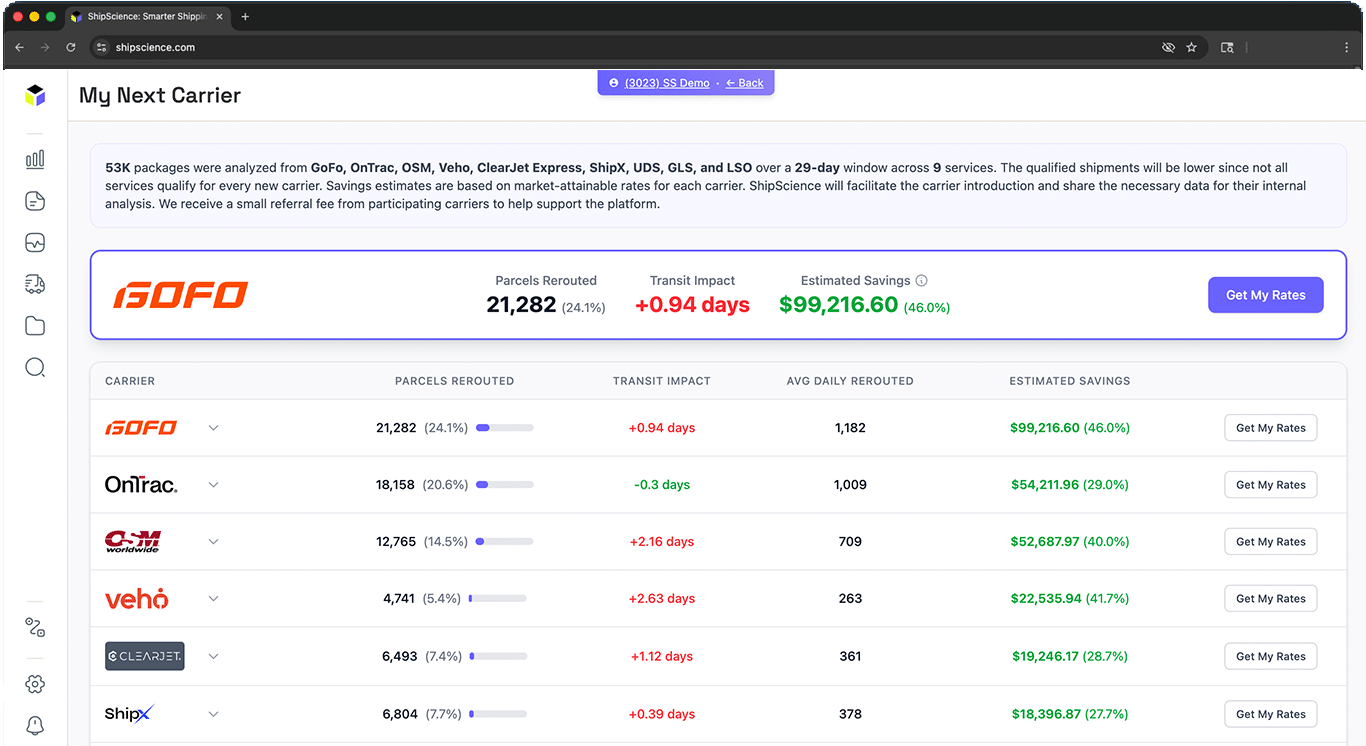
Task: Click the info icon next to Estimated Savings
Action: [920, 280]
